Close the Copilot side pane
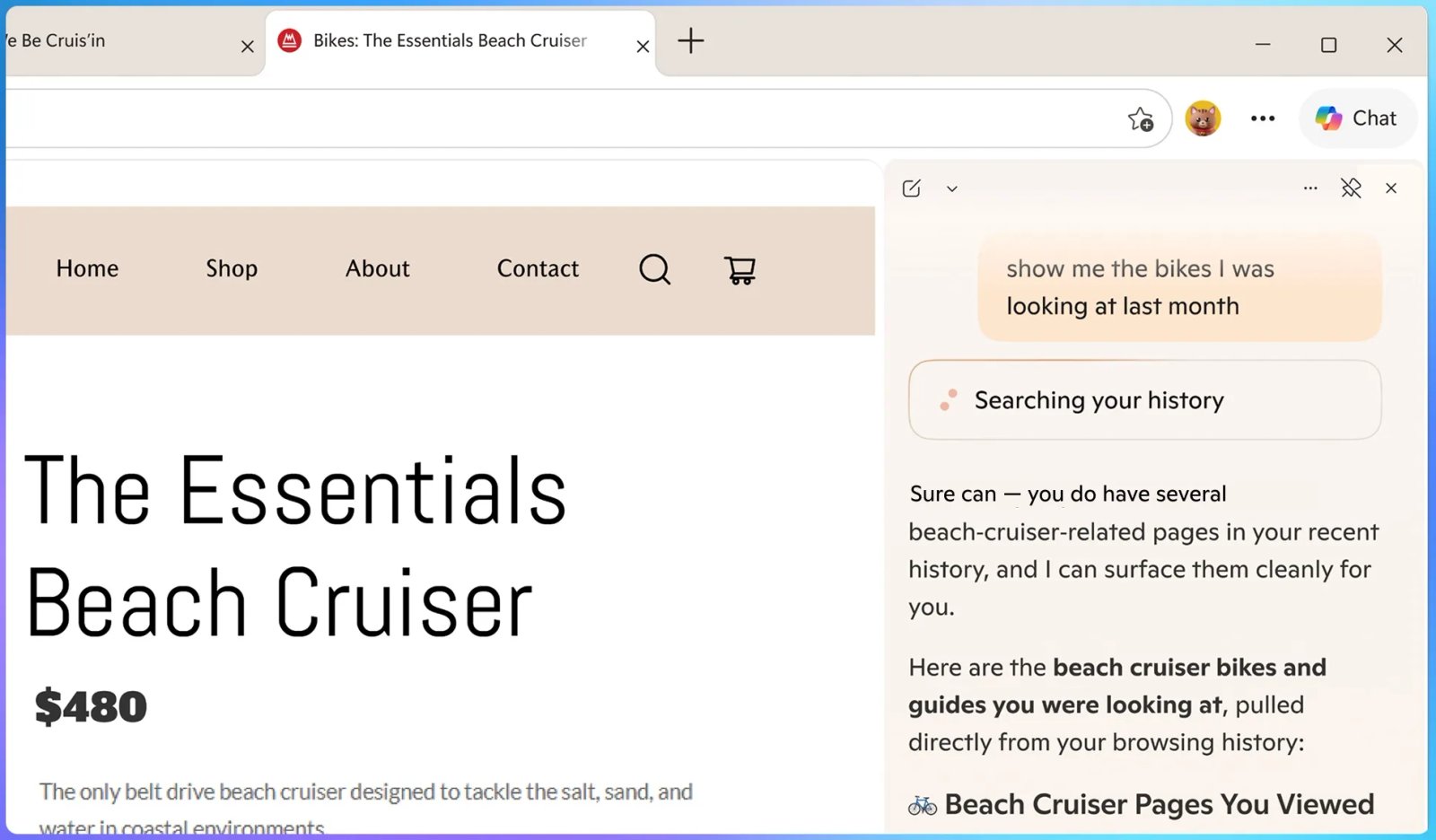The height and width of the screenshot is (840, 1436). 1391,188
